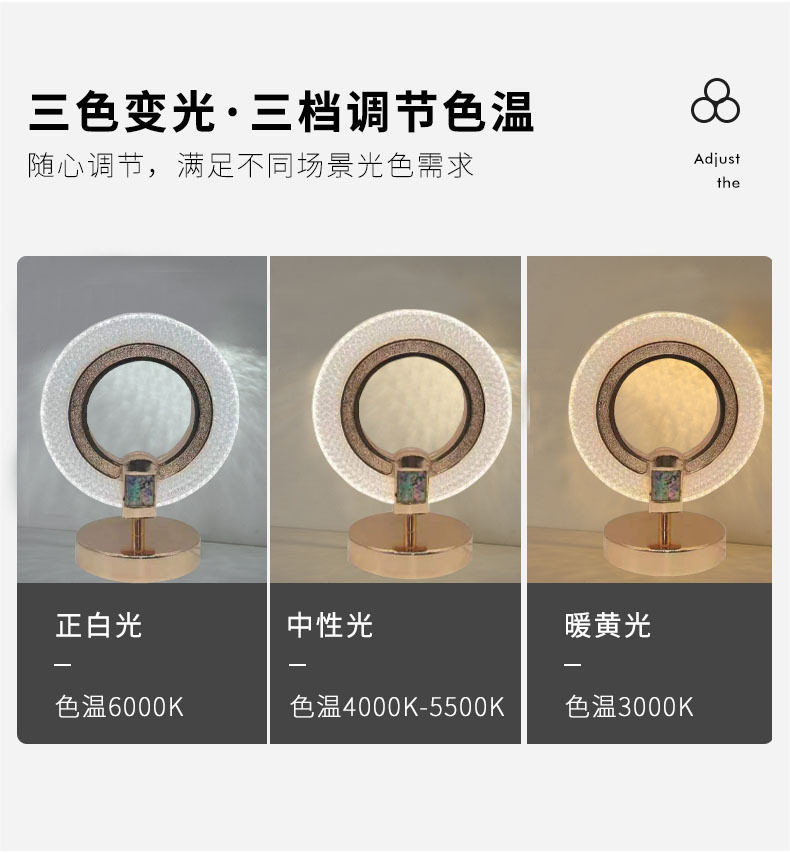
Task: Click the 色温6000K text
Action: tap(119, 707)
